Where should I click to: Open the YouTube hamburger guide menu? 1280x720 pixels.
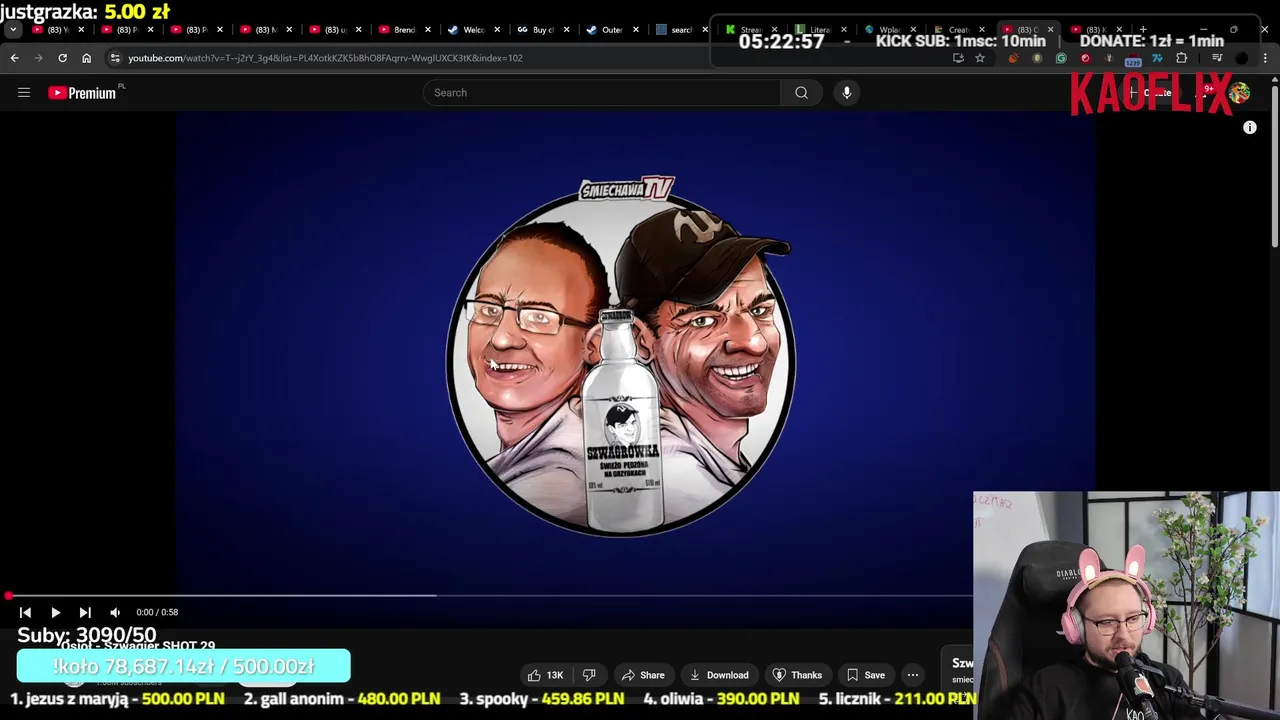(x=24, y=93)
